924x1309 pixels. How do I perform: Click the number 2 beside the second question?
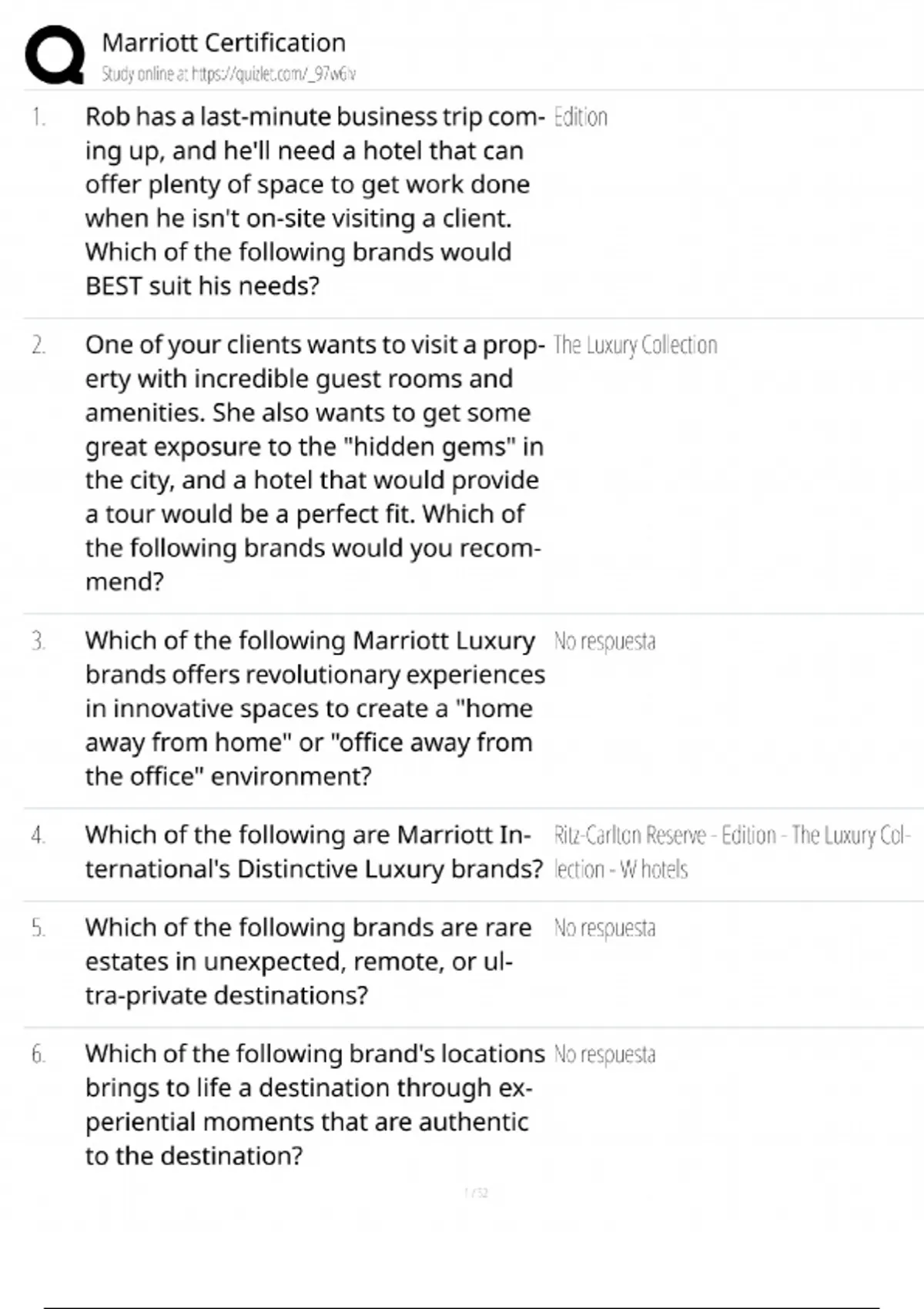38,345
